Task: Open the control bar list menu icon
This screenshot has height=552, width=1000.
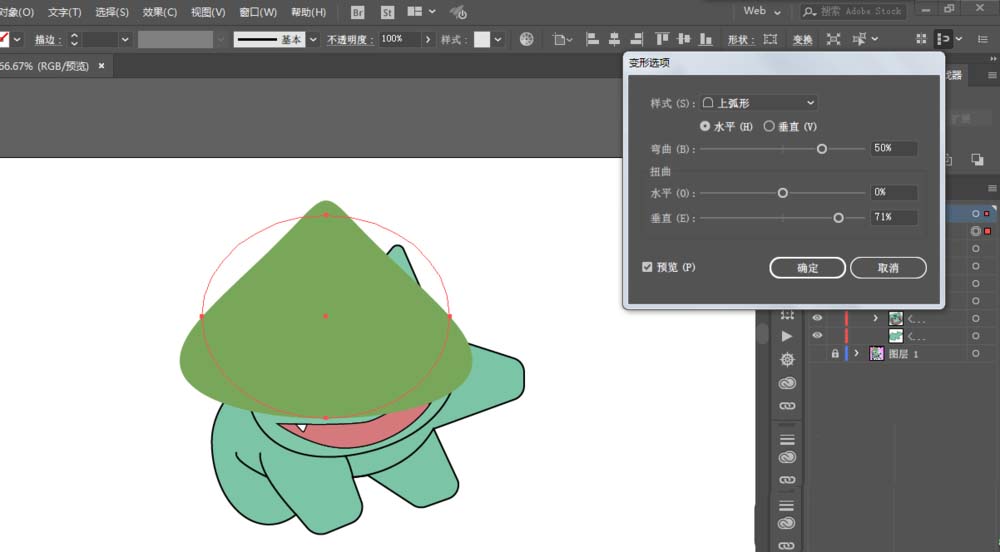Action: click(x=982, y=39)
